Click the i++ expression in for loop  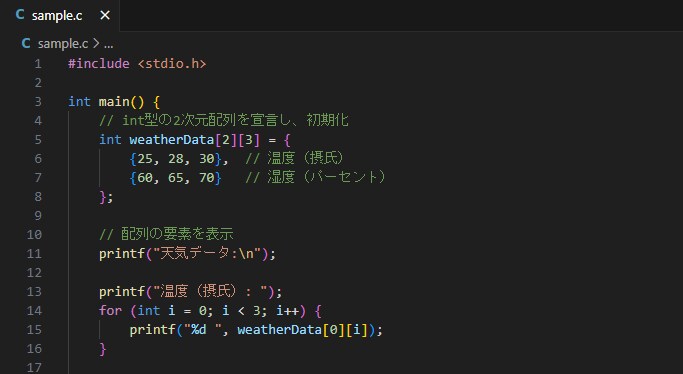coord(287,310)
